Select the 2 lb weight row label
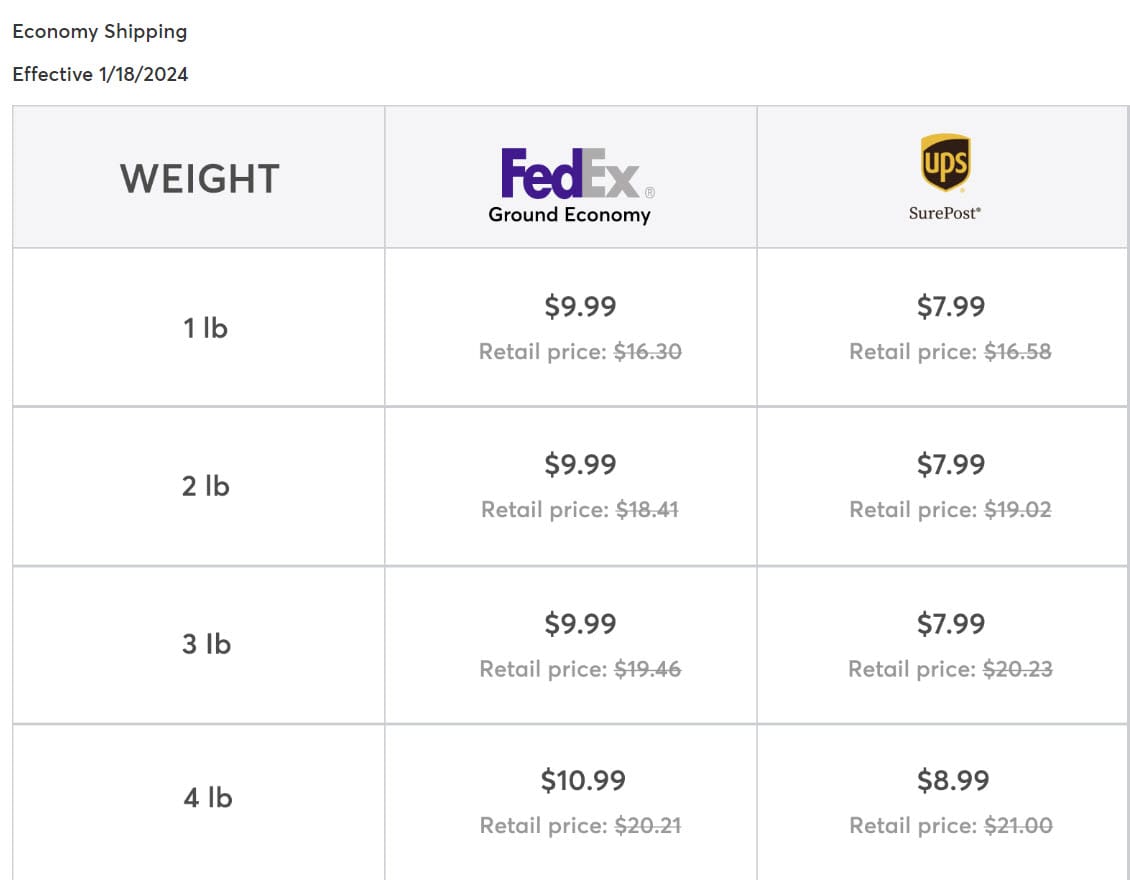 point(205,486)
